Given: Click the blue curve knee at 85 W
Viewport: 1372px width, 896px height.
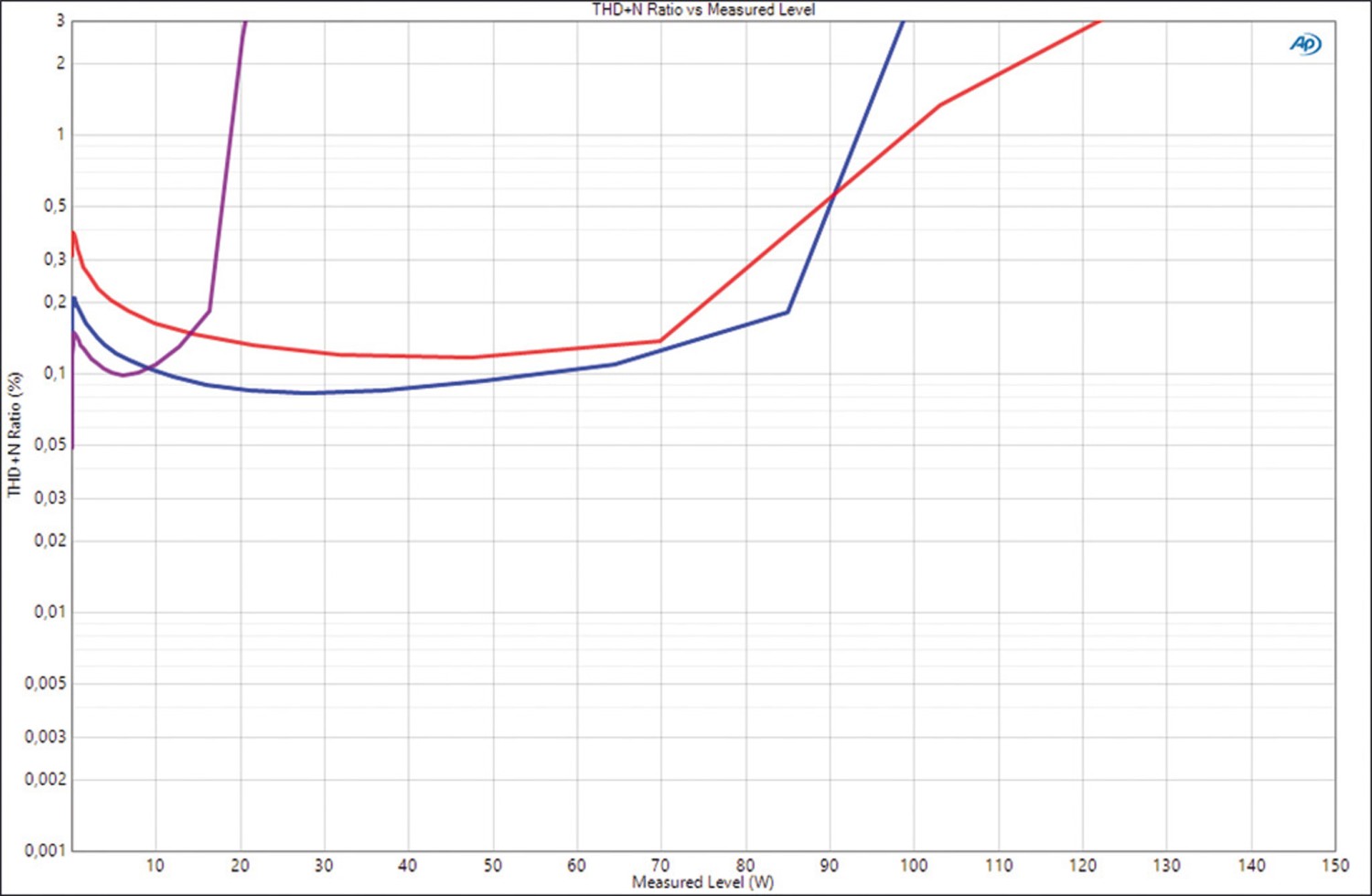Looking at the screenshot, I should pos(788,312).
